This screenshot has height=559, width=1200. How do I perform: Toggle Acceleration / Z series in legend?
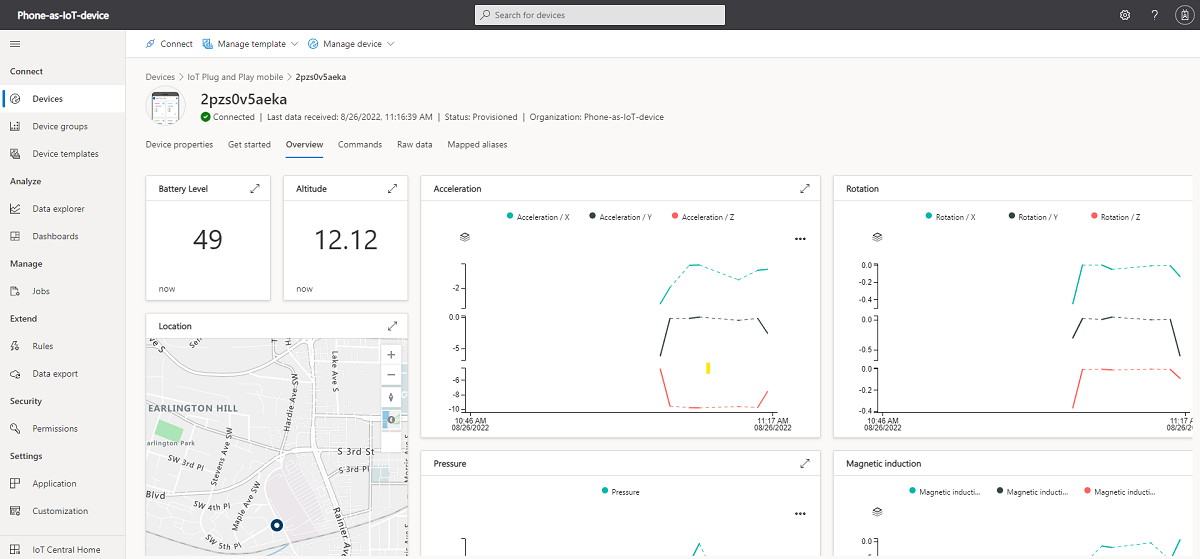click(702, 217)
